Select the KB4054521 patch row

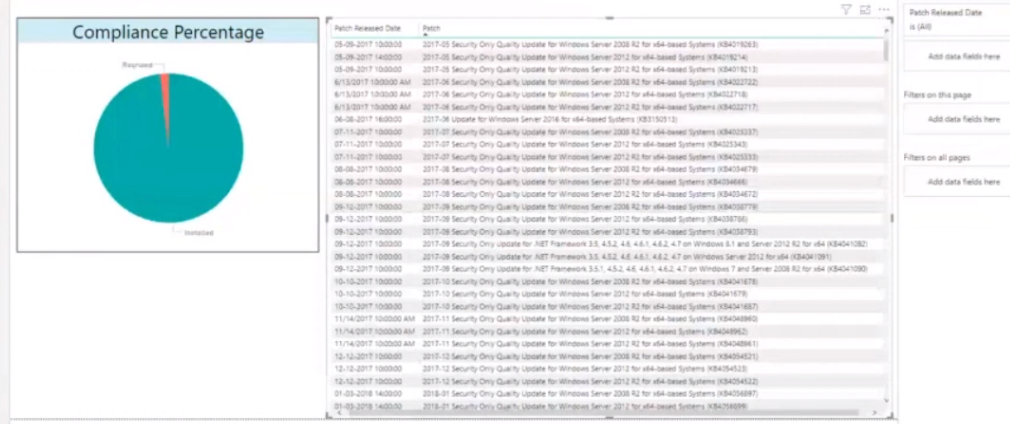608,356
